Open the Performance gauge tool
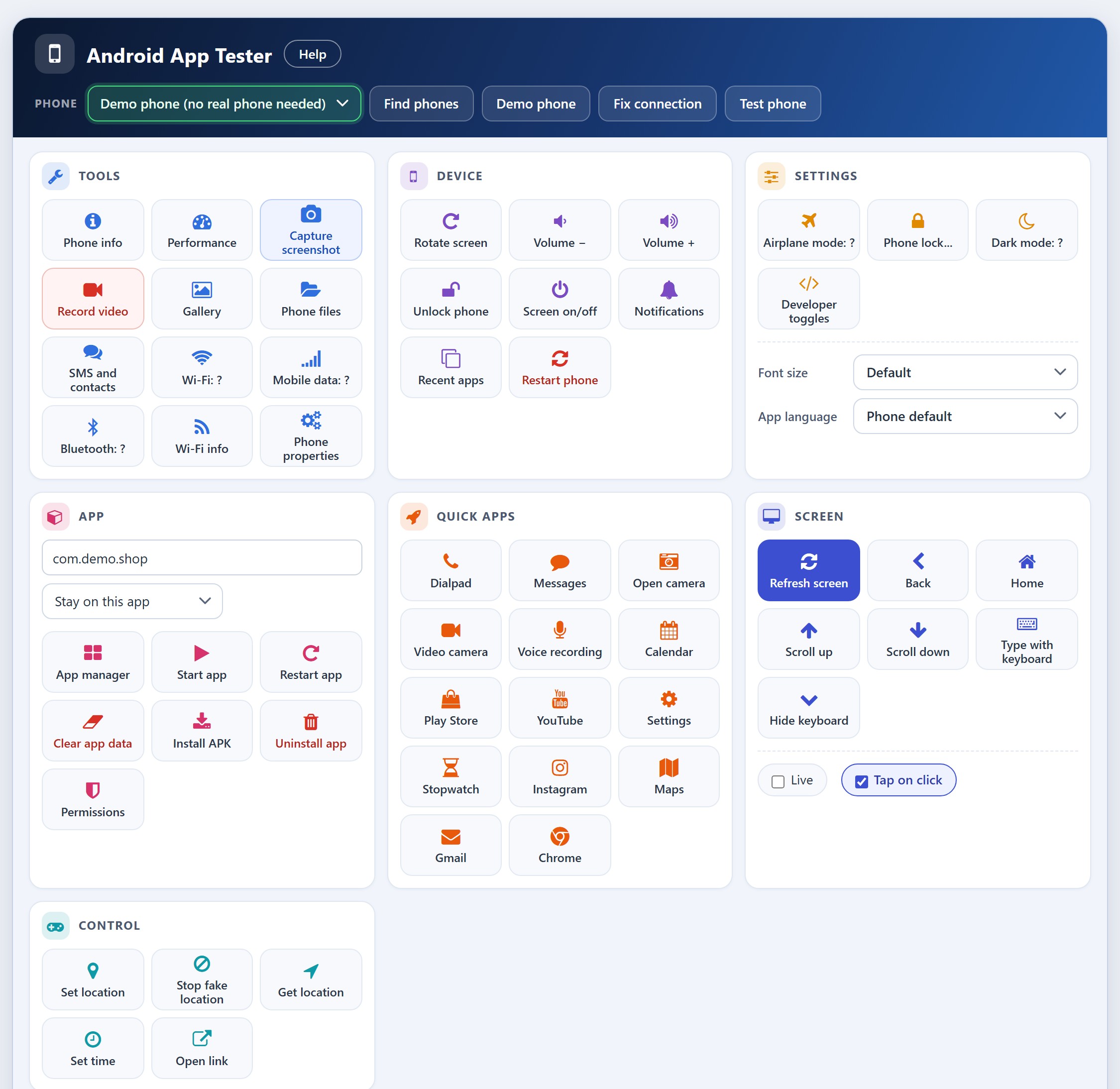The image size is (1120, 1089). (x=201, y=230)
